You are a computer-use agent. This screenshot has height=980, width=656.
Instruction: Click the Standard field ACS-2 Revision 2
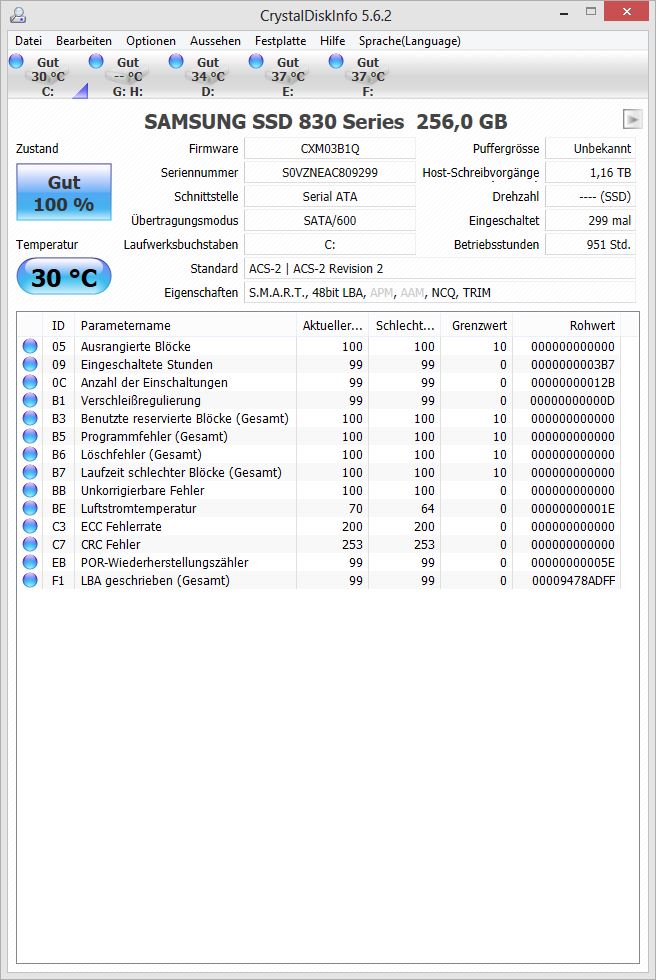pos(440,269)
